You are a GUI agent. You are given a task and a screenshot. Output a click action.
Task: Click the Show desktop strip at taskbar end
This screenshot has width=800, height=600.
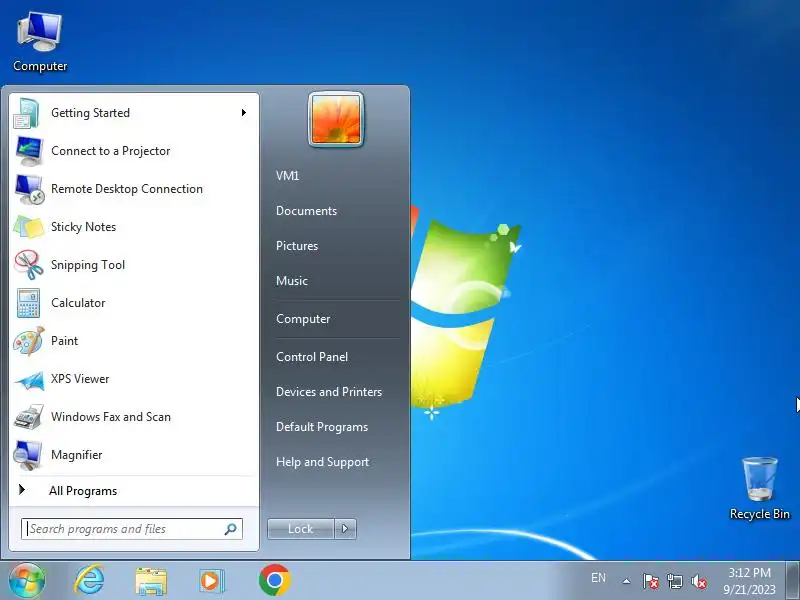[793, 581]
